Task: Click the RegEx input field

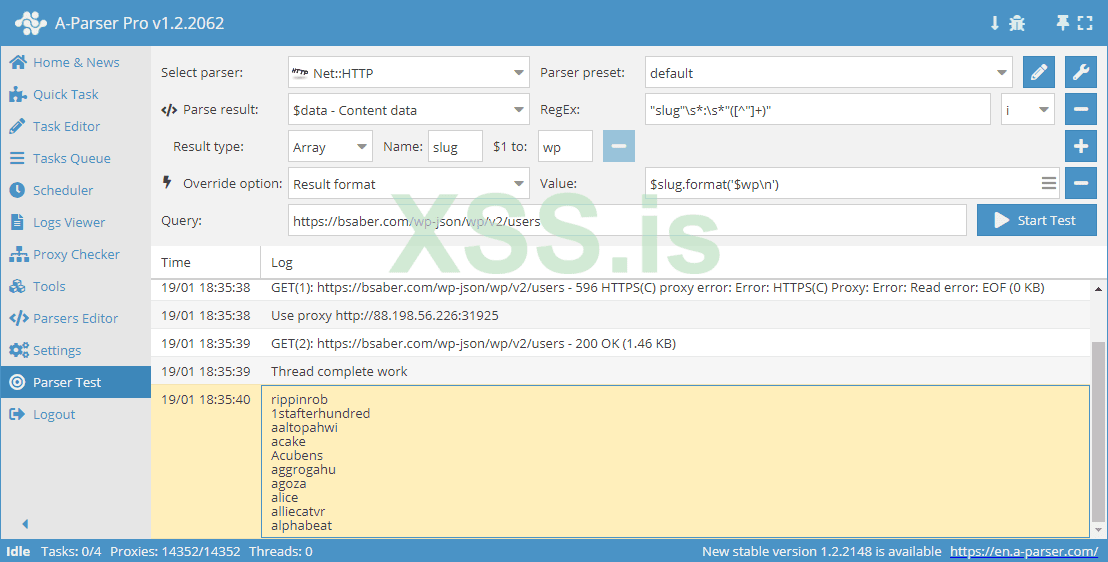Action: [x=818, y=110]
